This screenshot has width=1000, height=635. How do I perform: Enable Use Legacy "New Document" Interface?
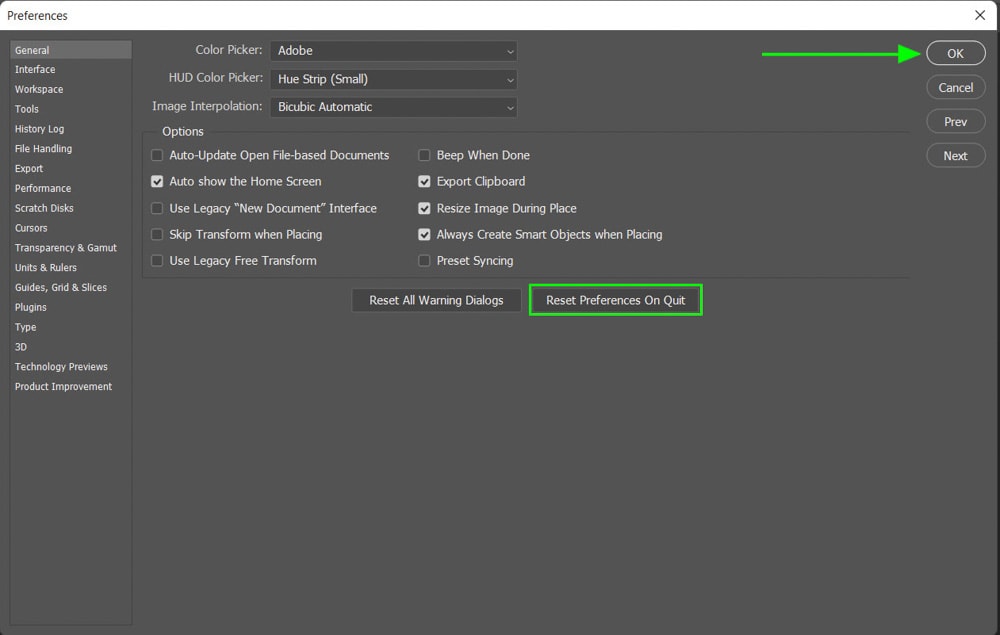coord(157,208)
